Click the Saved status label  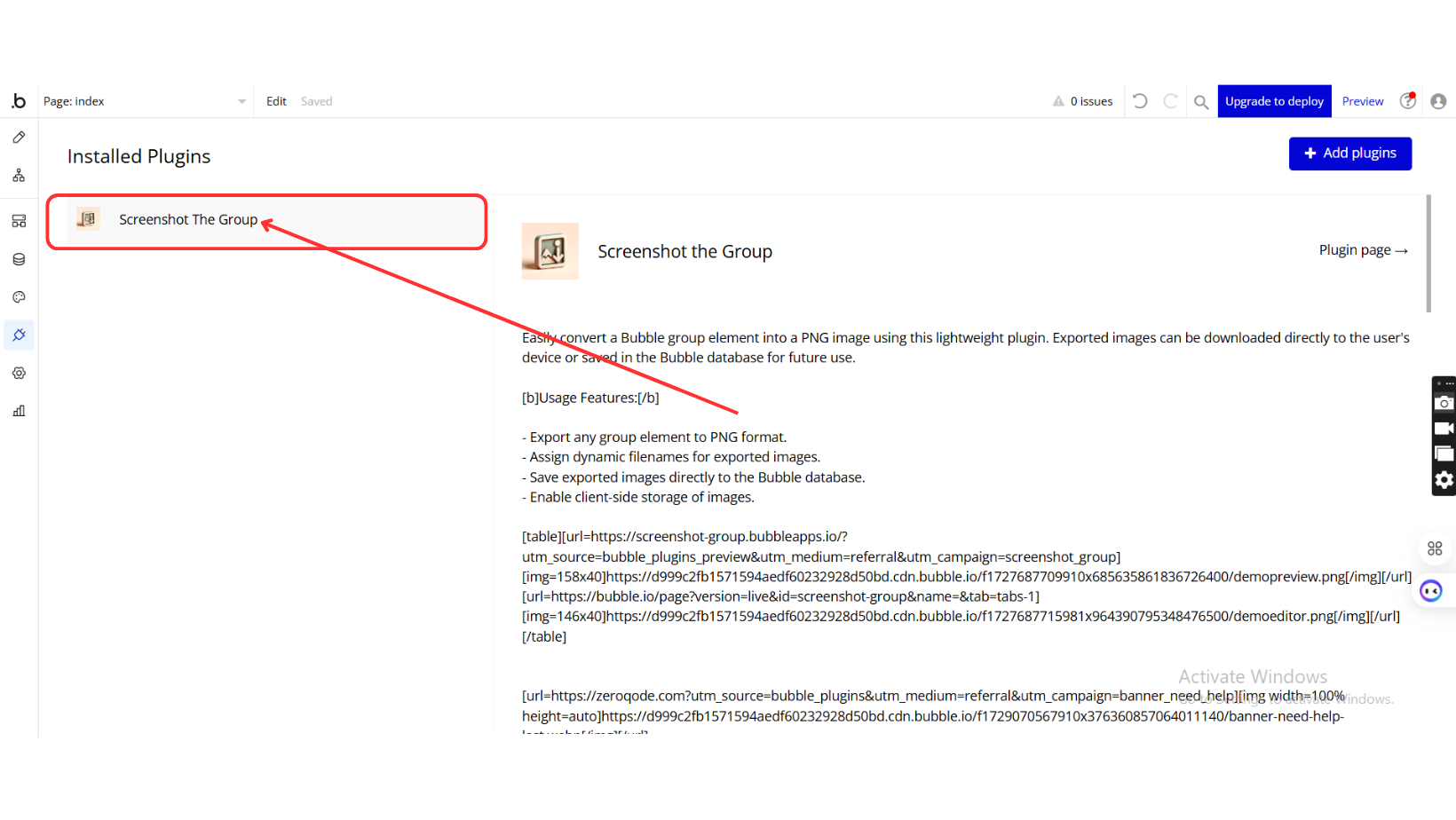click(x=317, y=101)
